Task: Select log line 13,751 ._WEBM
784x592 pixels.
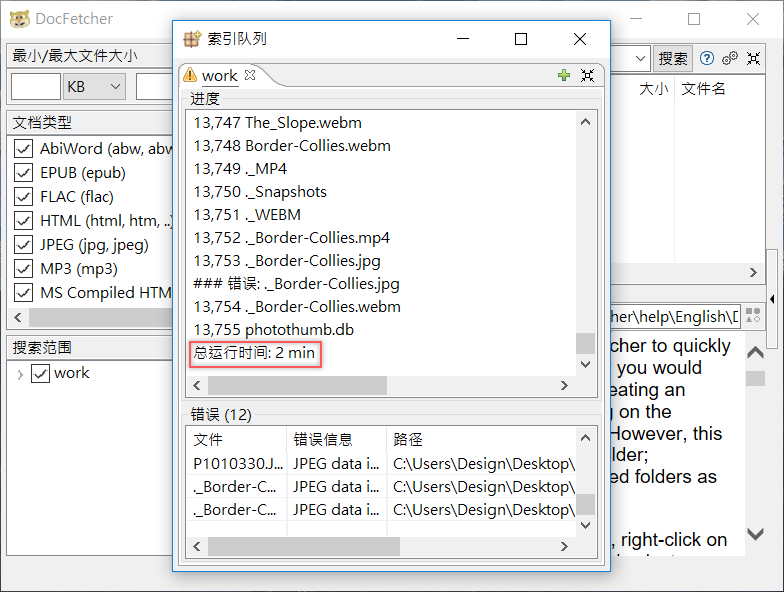Action: coord(247,214)
